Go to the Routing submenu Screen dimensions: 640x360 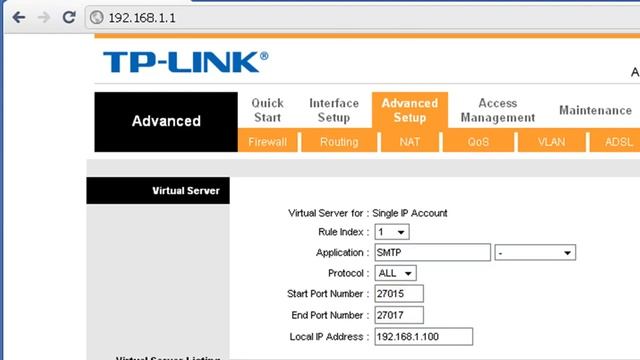coord(339,142)
